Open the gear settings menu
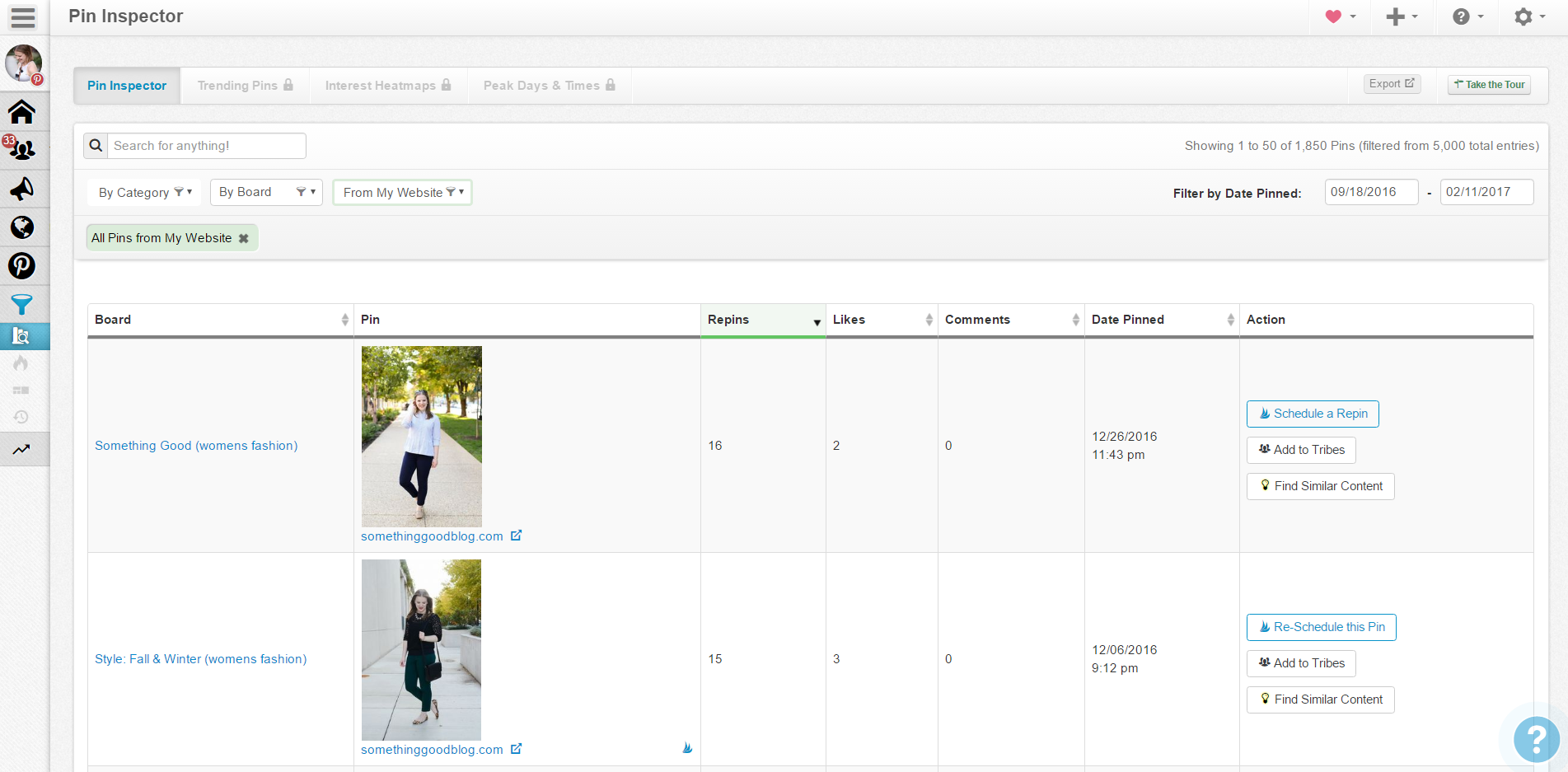The image size is (1568, 772). pyautogui.click(x=1530, y=16)
